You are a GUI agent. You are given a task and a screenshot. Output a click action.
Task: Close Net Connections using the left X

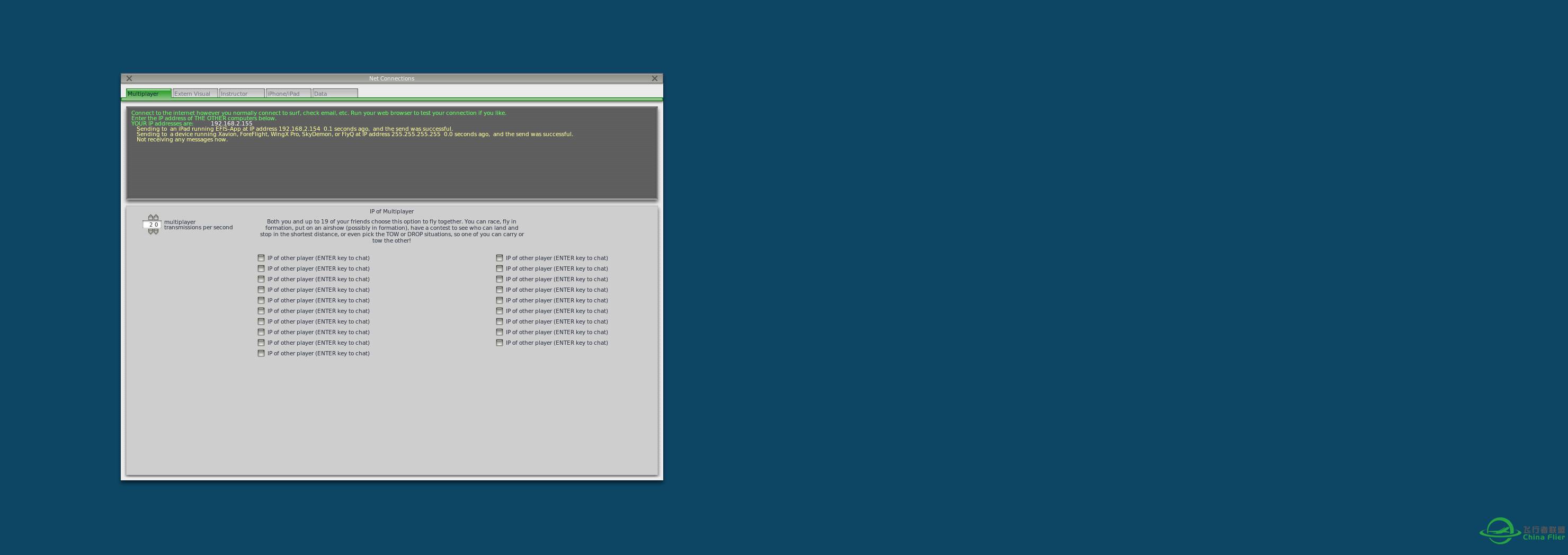tap(129, 78)
